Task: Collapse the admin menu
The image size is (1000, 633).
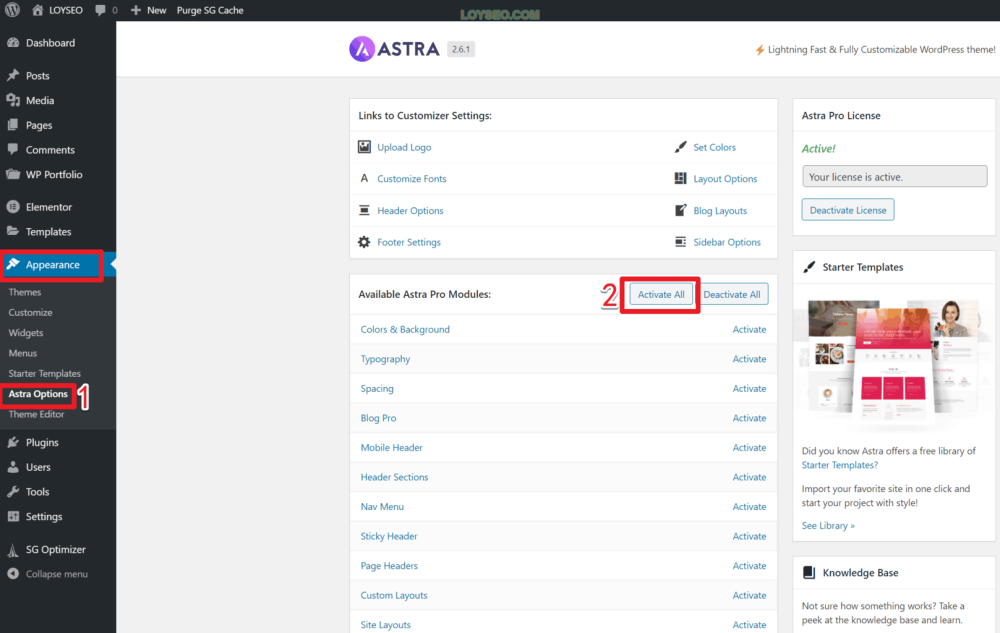Action: point(48,574)
